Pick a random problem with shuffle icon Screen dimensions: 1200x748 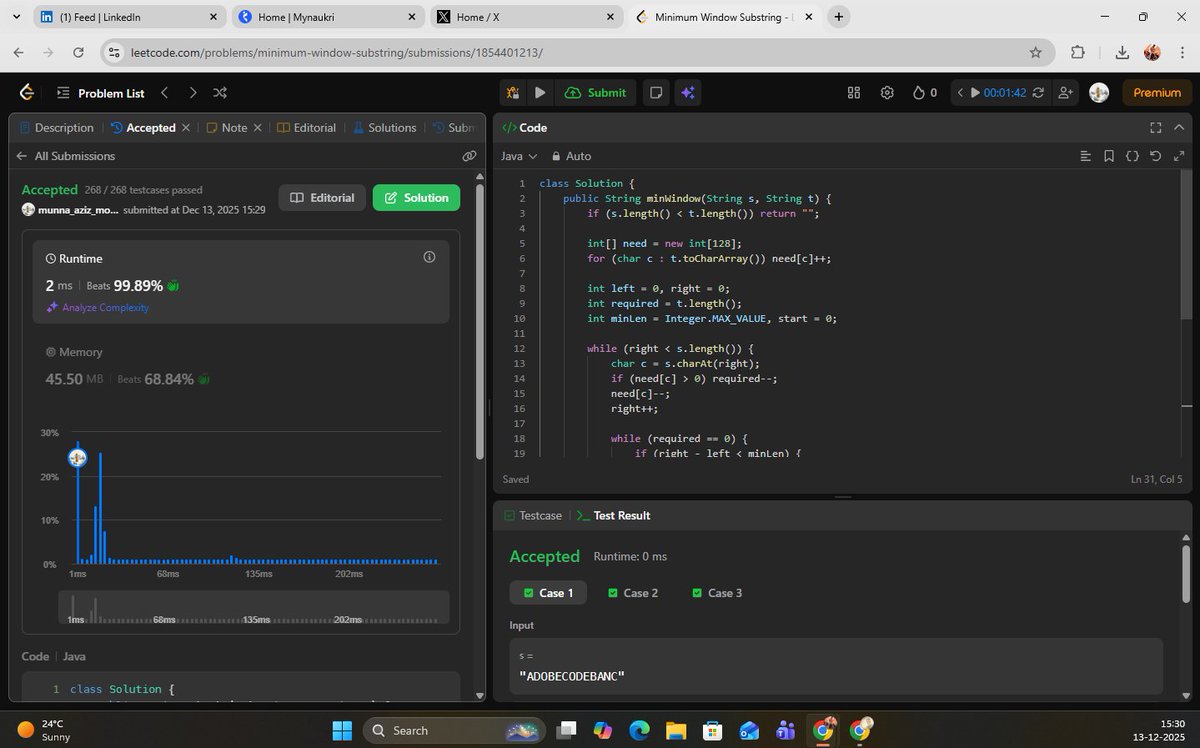pyautogui.click(x=220, y=92)
